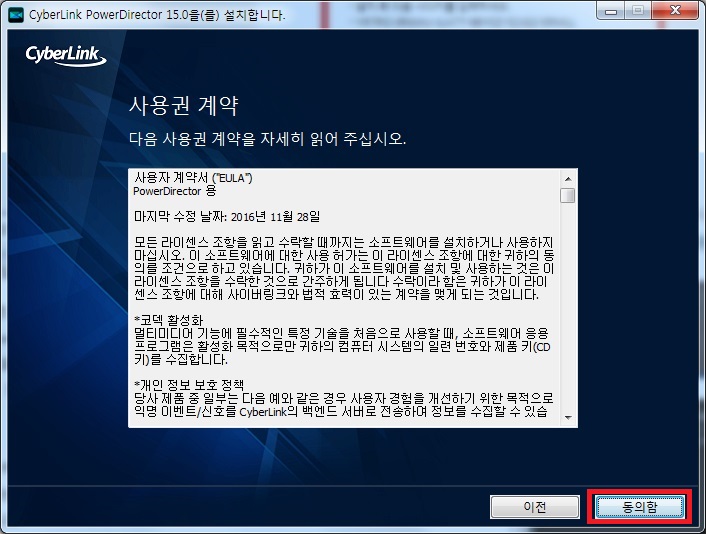Click the *코덱 활성화 section title

(x=168, y=320)
